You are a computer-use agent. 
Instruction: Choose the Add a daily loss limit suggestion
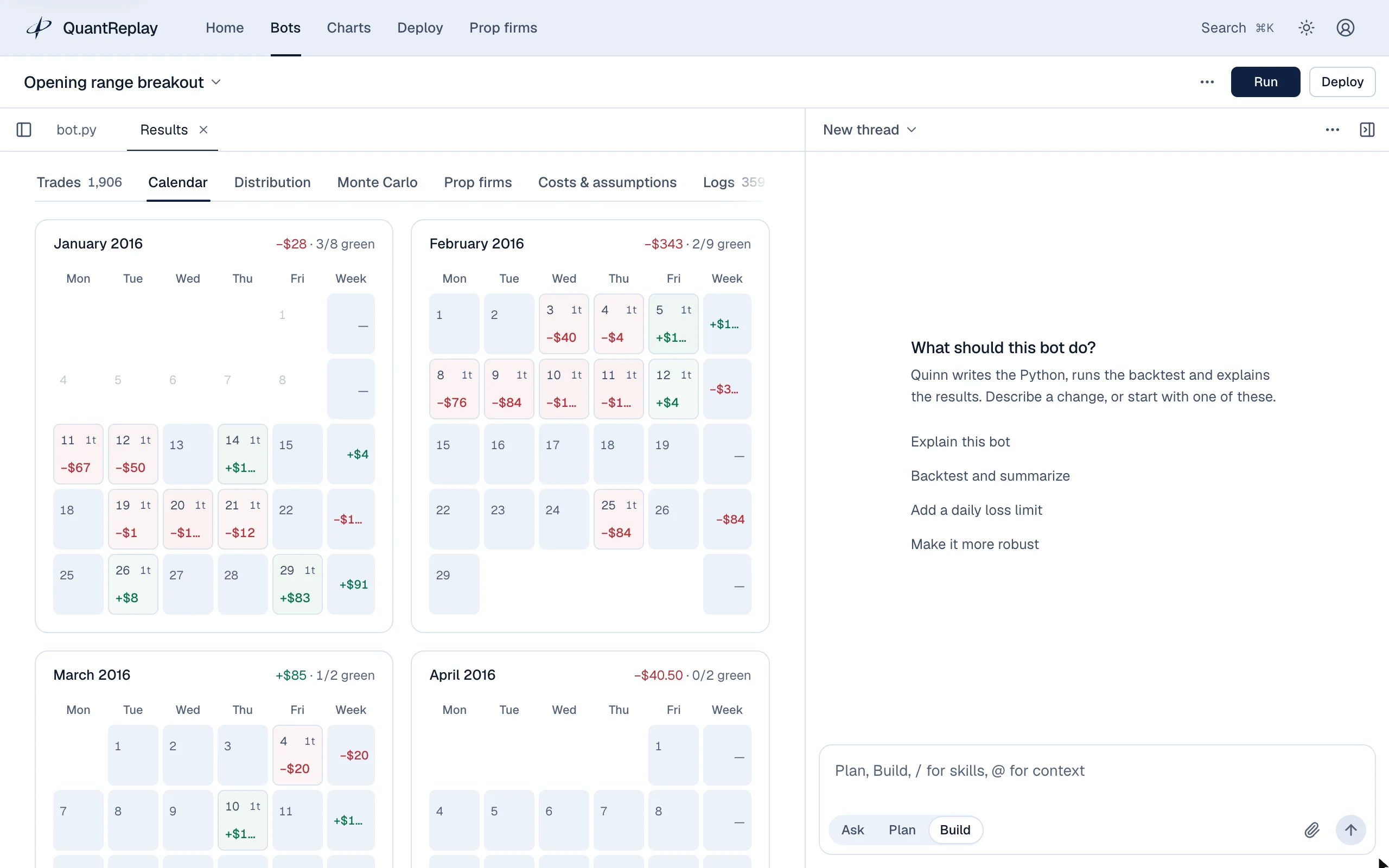click(x=976, y=510)
